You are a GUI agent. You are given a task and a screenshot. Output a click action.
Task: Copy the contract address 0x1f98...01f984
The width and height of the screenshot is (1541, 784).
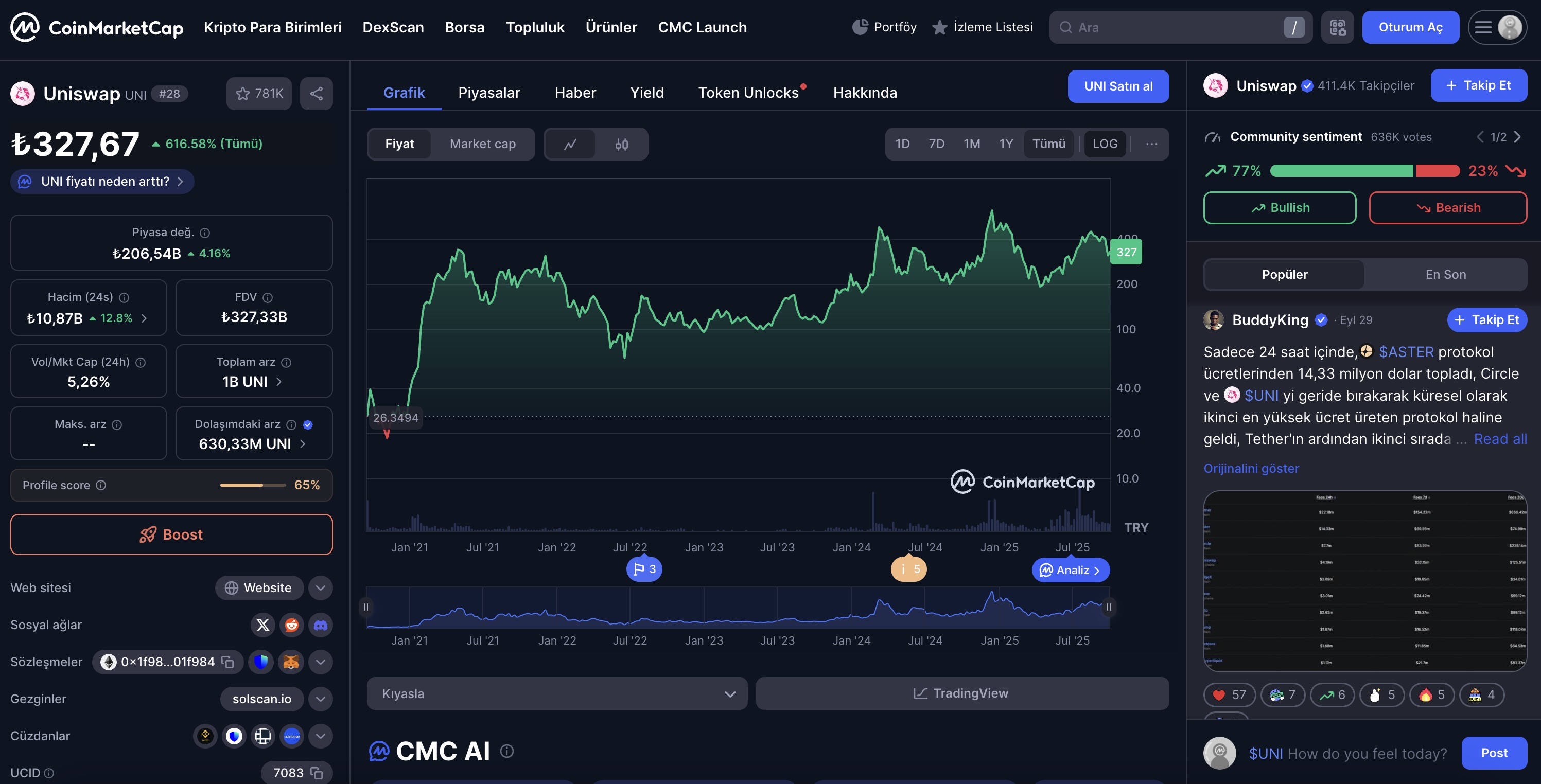coord(228,662)
